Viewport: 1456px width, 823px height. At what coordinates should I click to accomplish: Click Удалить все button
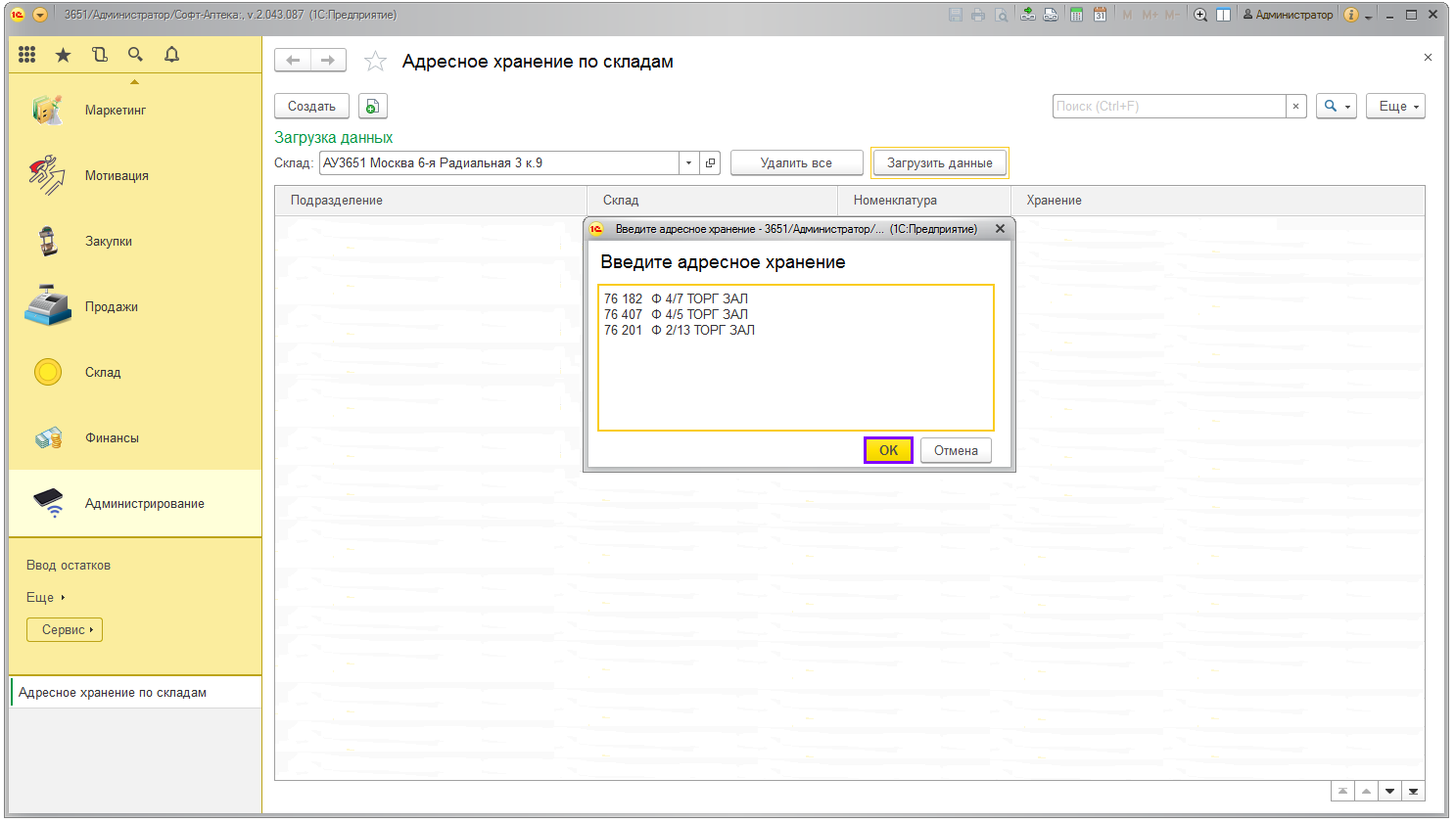pyautogui.click(x=796, y=163)
